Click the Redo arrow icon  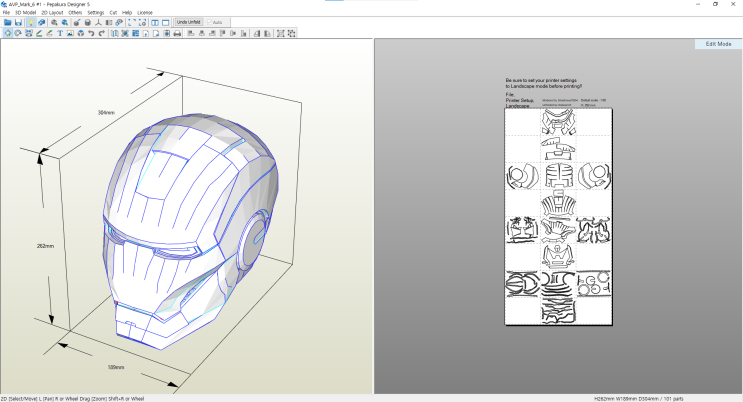102,33
